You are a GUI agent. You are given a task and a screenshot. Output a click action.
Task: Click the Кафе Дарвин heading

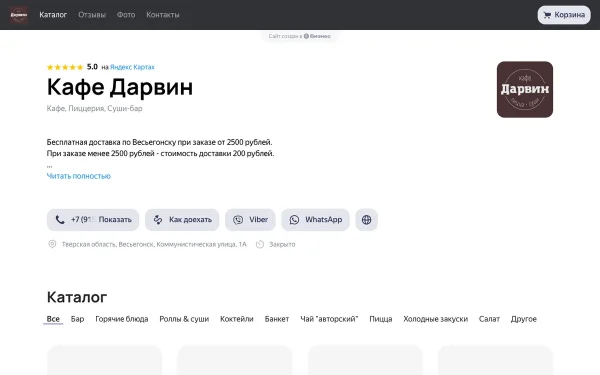pyautogui.click(x=120, y=87)
